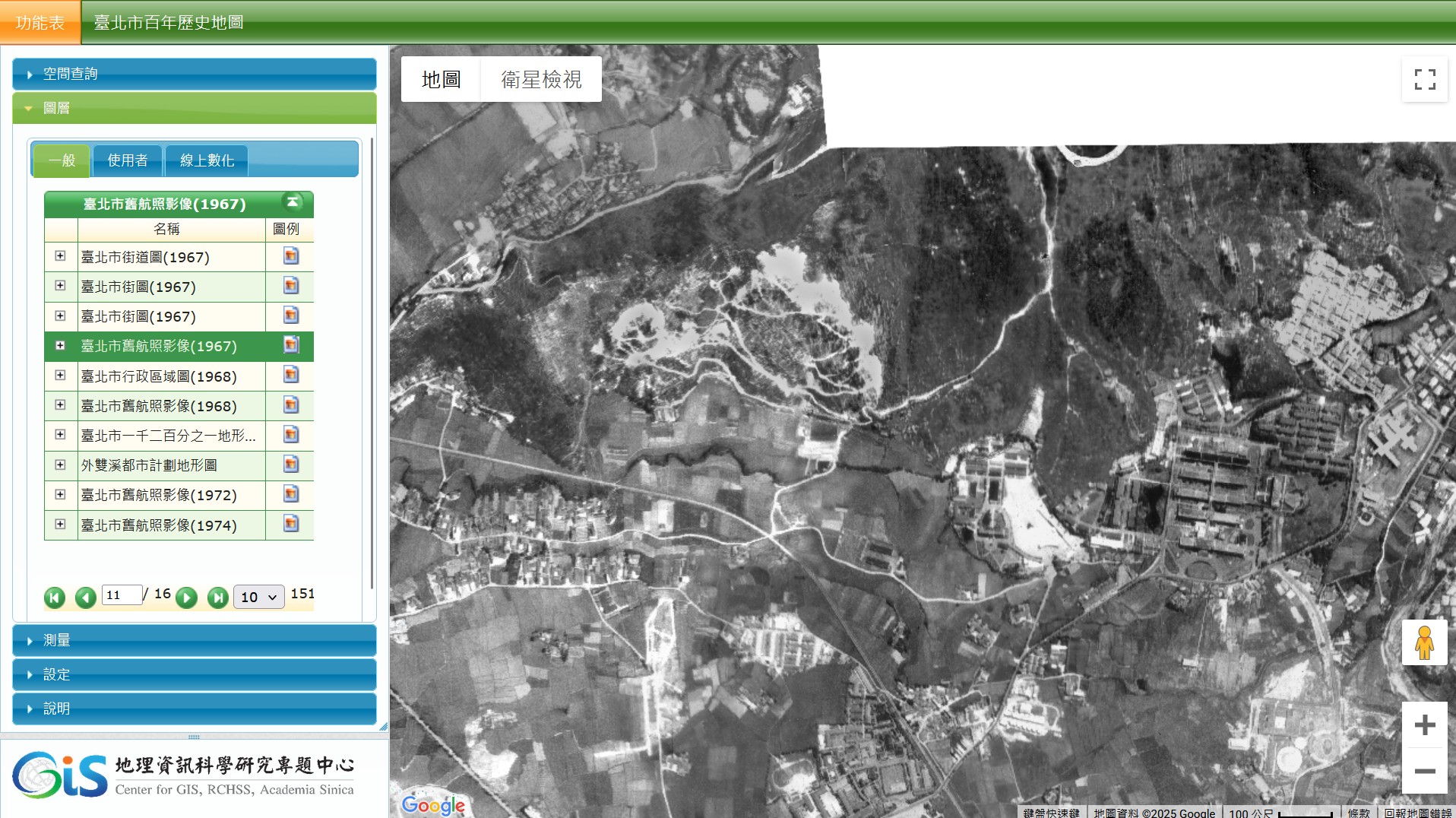Go to next page of layer list
This screenshot has height=818, width=1456.
(x=186, y=598)
